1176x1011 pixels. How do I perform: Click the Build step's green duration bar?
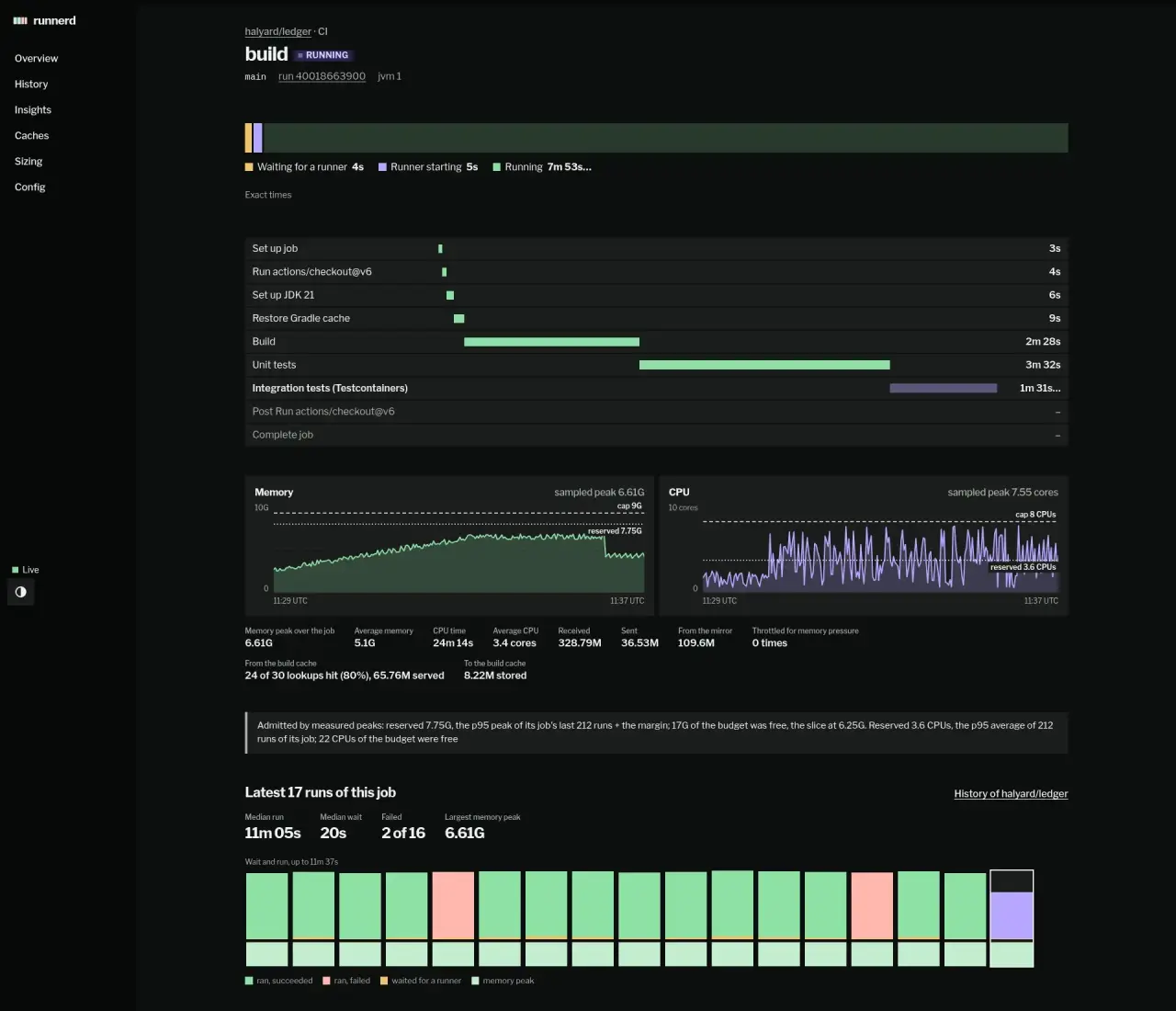tap(551, 342)
